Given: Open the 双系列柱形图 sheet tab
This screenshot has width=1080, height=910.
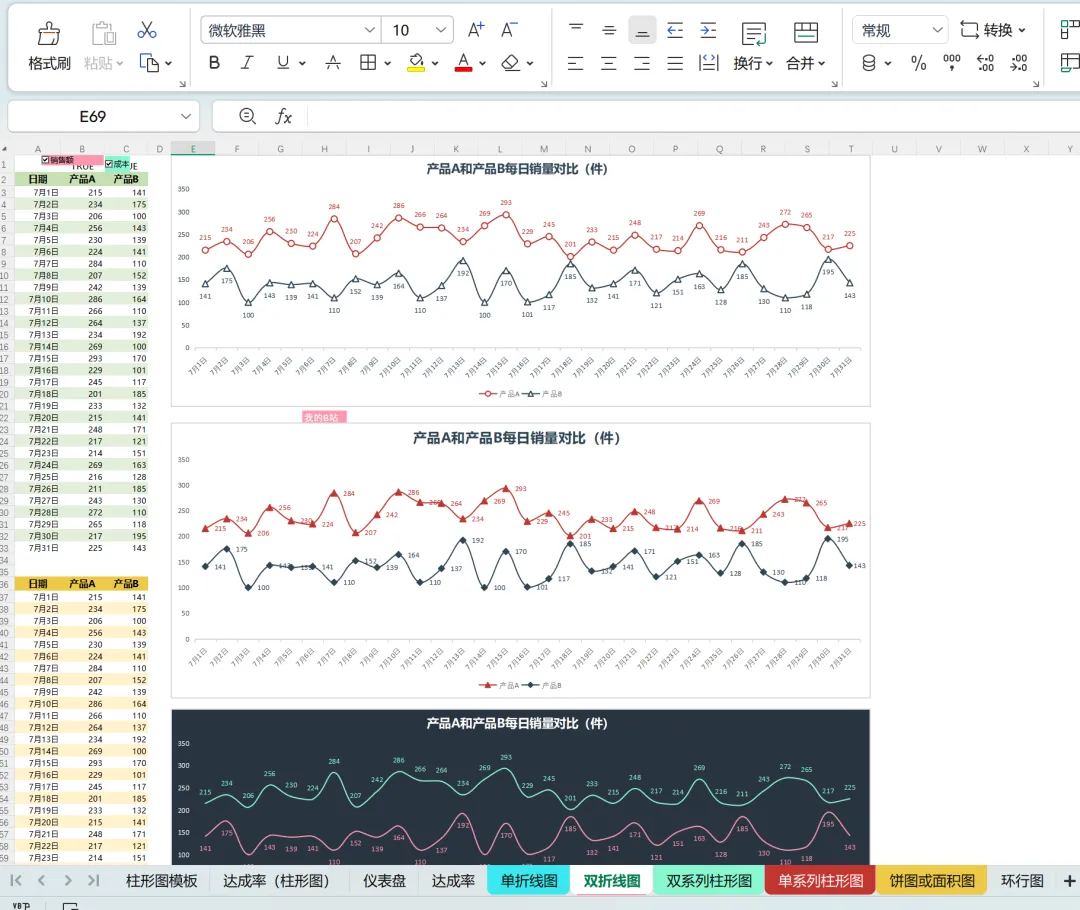Looking at the screenshot, I should (709, 880).
